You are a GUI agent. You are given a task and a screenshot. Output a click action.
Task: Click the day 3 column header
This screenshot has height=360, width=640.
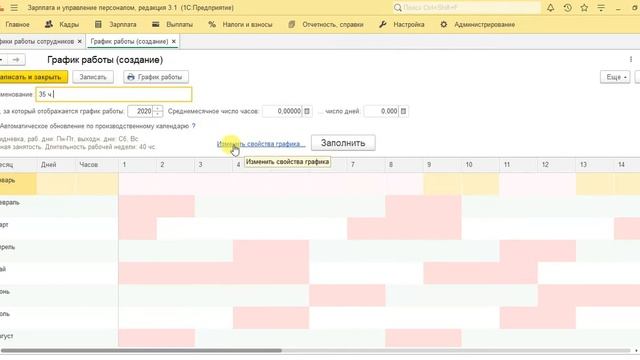(x=213, y=164)
